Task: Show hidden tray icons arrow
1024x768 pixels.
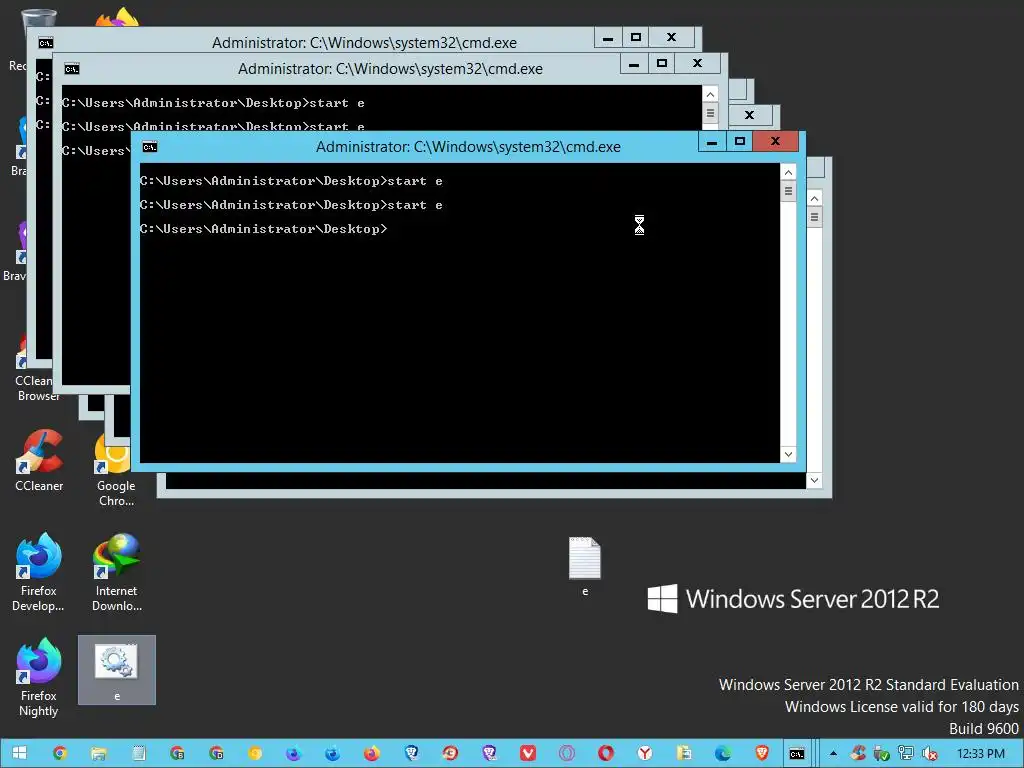Action: [x=833, y=754]
